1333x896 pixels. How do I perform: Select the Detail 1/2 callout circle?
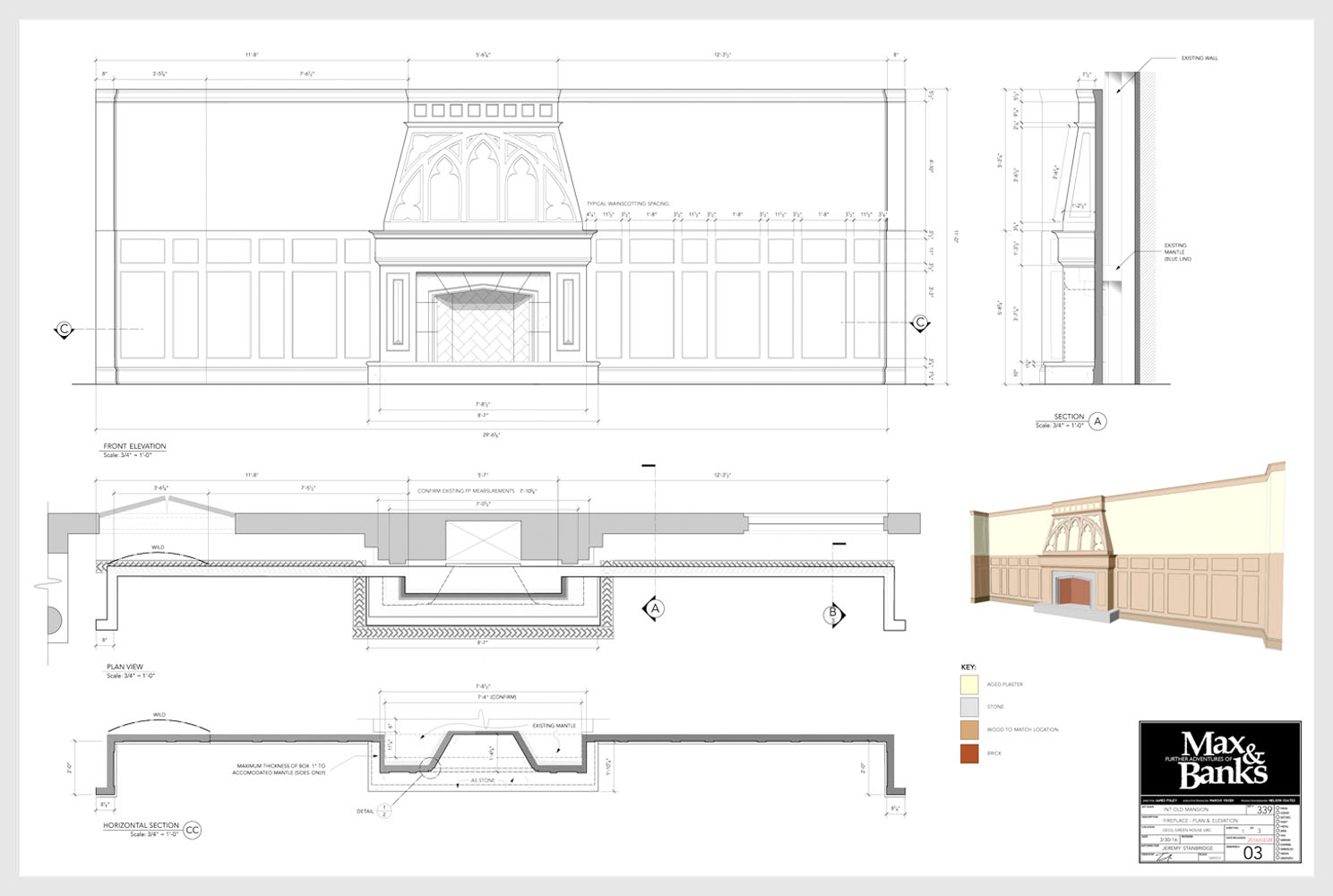[x=383, y=811]
